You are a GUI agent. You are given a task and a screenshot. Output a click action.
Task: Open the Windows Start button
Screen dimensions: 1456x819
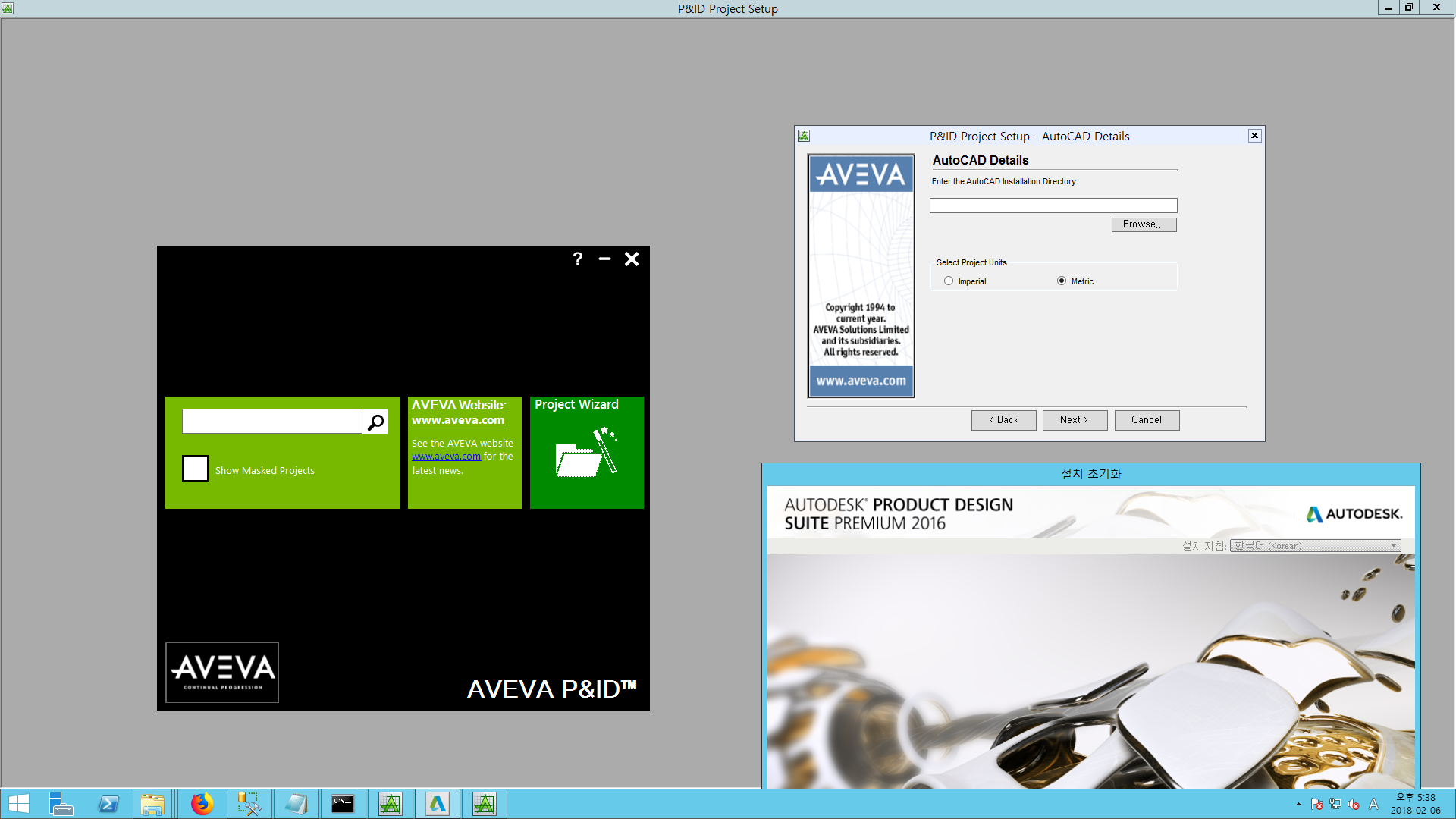tap(19, 804)
